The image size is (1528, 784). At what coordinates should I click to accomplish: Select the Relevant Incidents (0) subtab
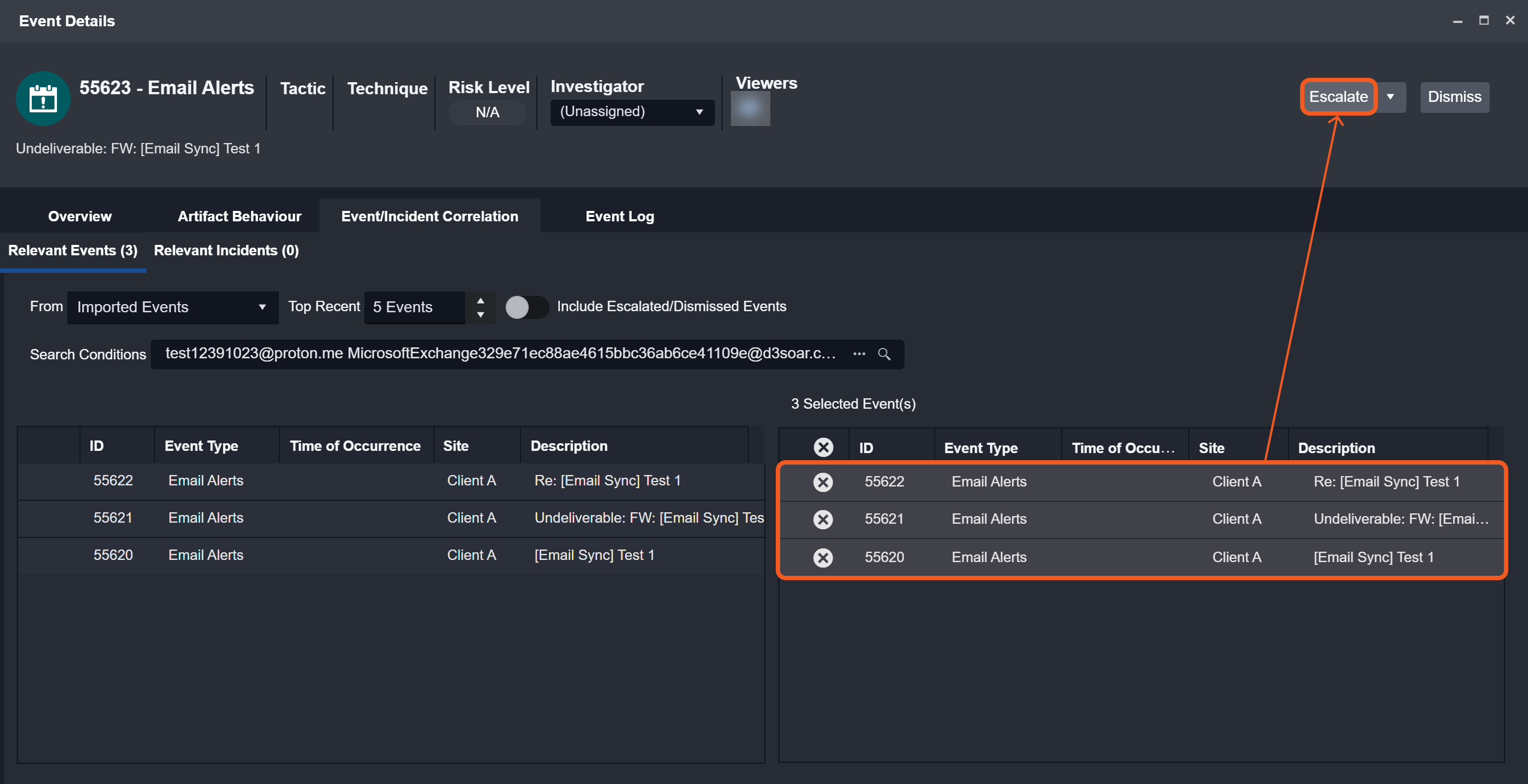226,251
